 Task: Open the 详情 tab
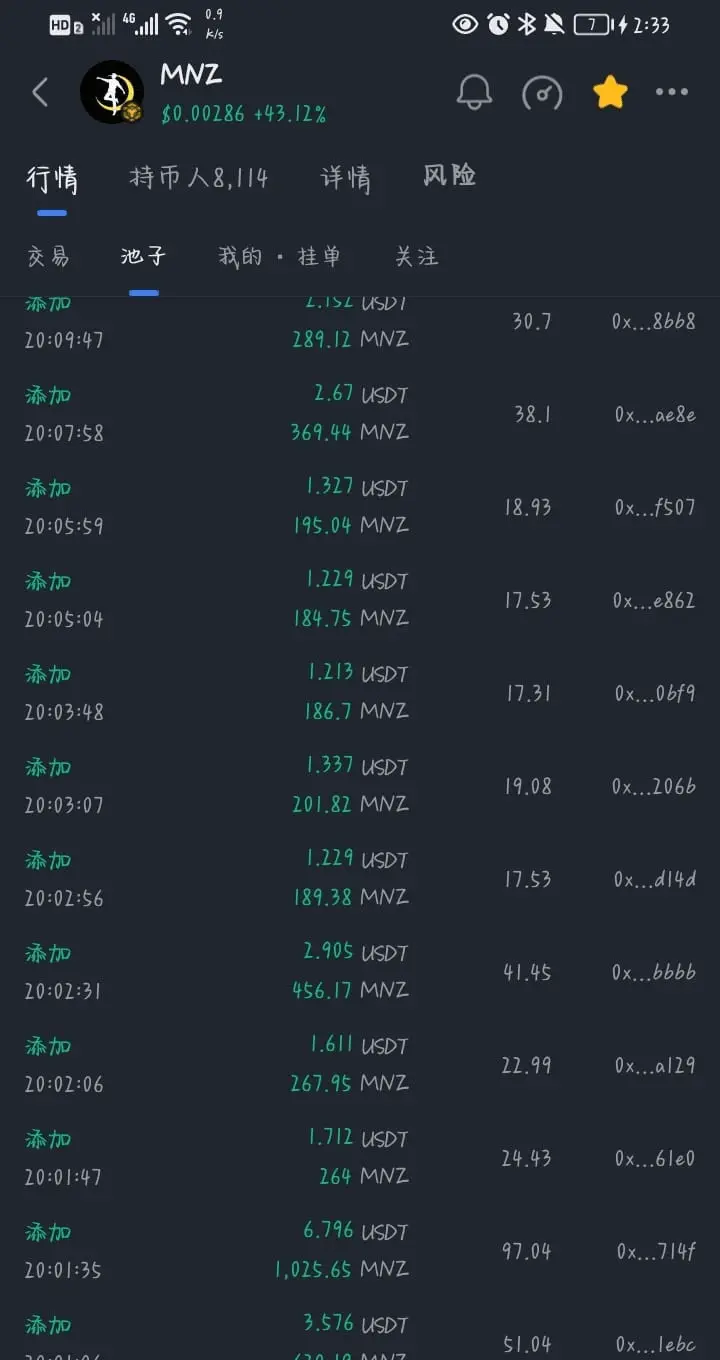(x=346, y=178)
